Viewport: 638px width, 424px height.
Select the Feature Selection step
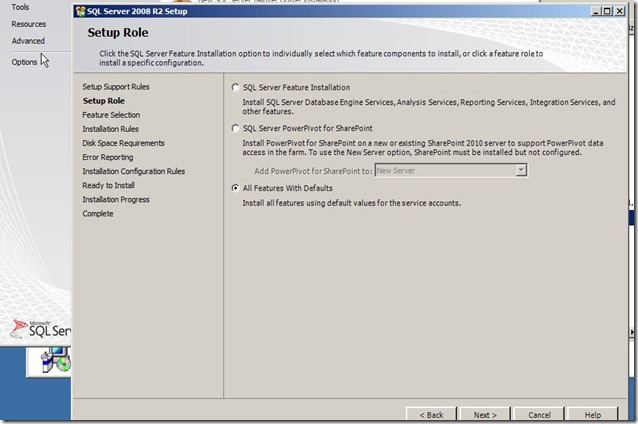pos(111,115)
